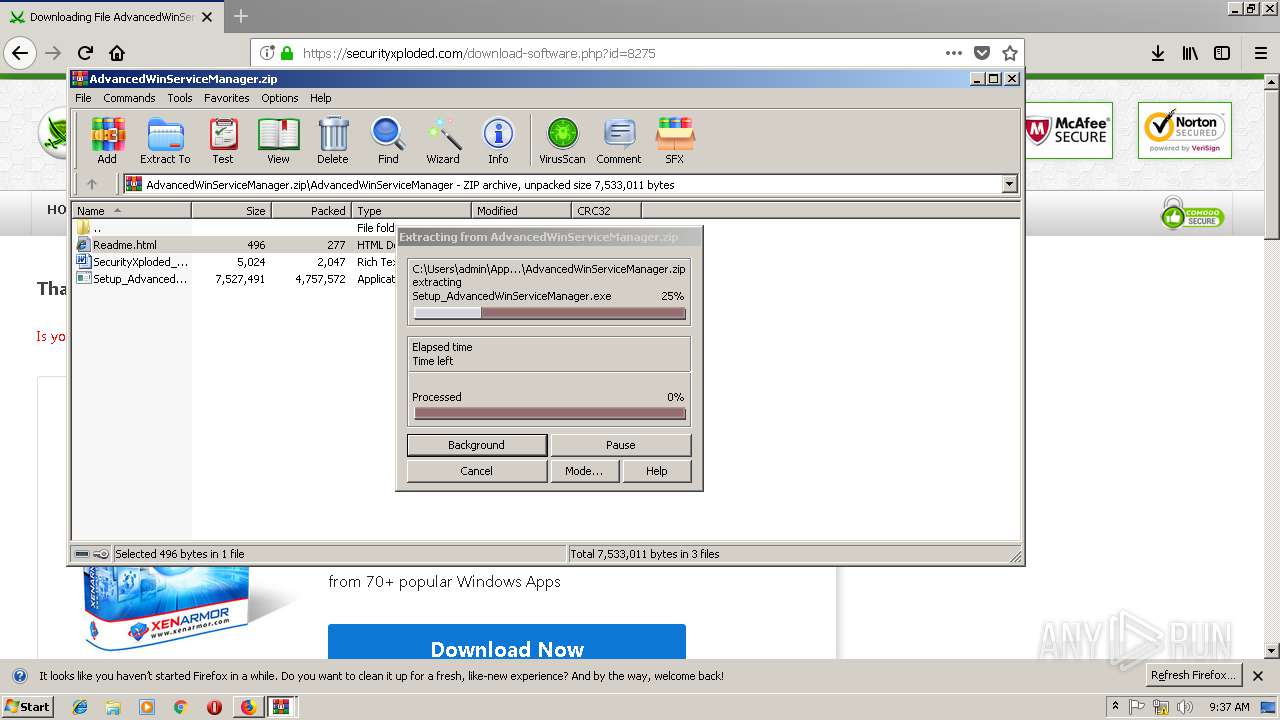Click the Processed total progress bar
The image size is (1280, 720).
[550, 414]
